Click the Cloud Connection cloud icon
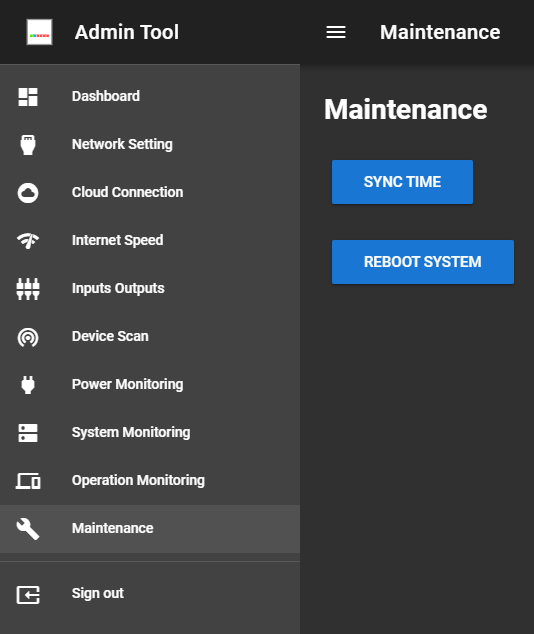The image size is (534, 634). pyautogui.click(x=28, y=193)
